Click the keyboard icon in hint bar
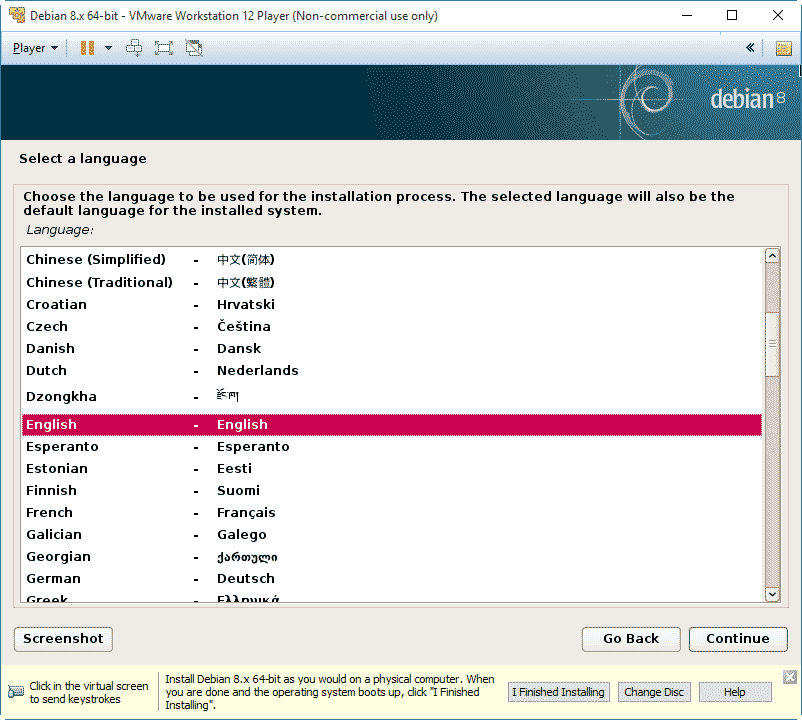Viewport: 802px width, 720px height. pyautogui.click(x=16, y=692)
